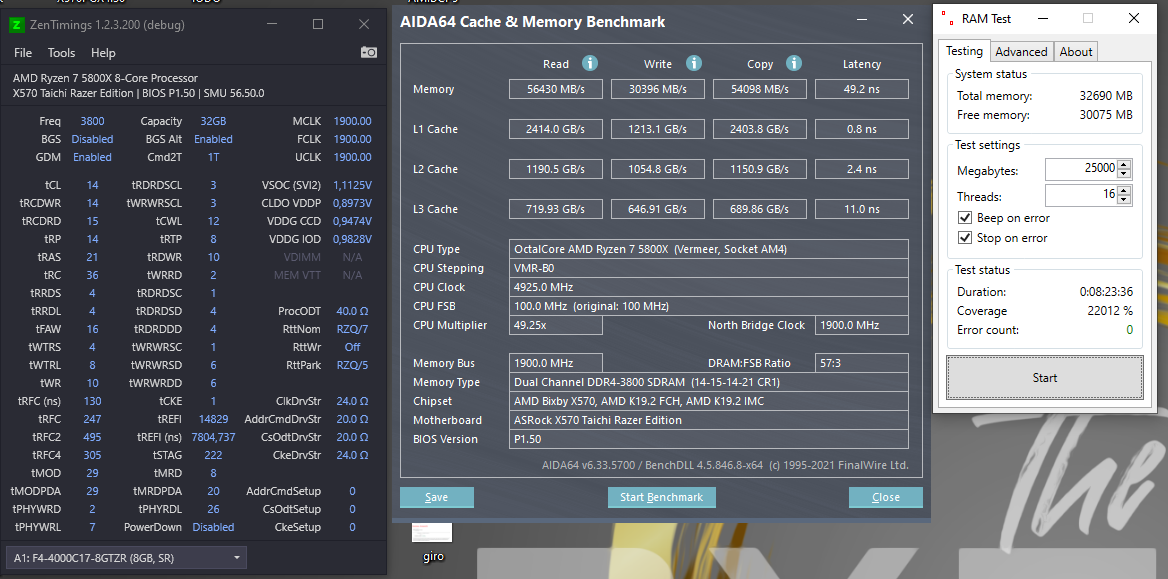
Task: Click Memory Read value 56430 MB/s
Action: [556, 89]
